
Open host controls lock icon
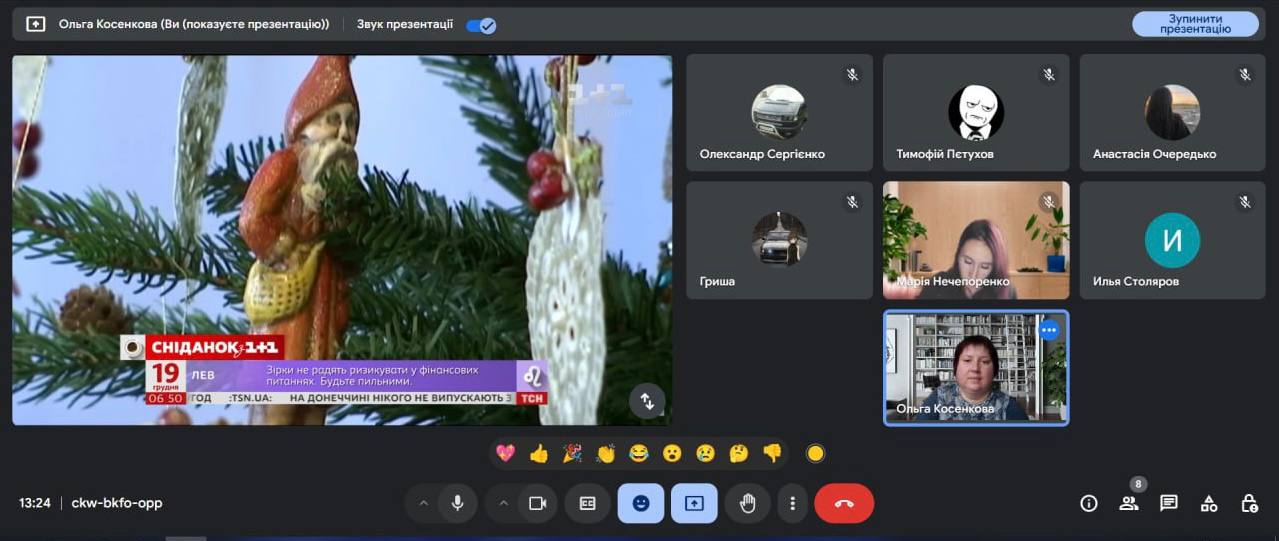click(x=1249, y=503)
